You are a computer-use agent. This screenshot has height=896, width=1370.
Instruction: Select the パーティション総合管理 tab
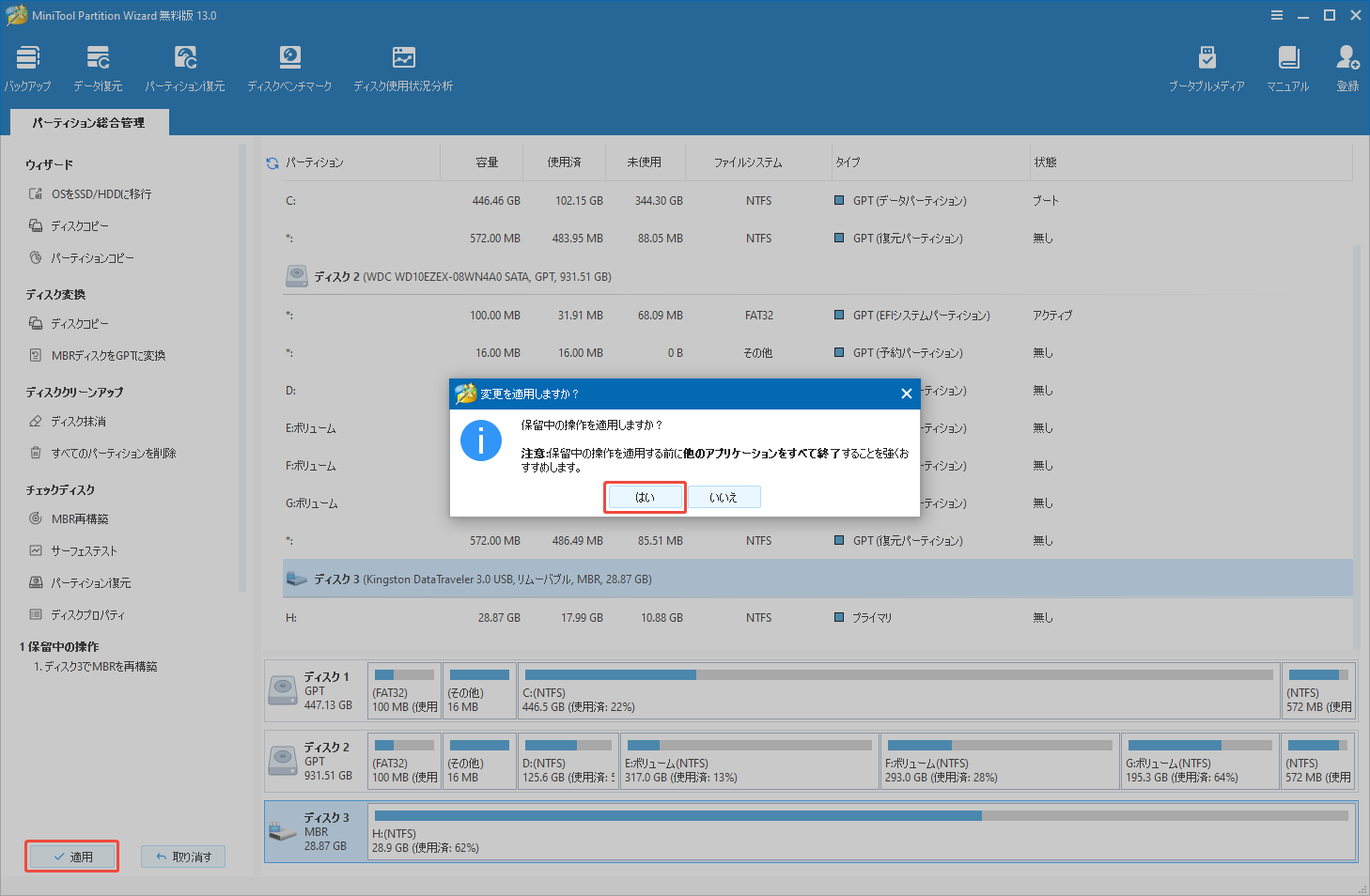point(88,121)
